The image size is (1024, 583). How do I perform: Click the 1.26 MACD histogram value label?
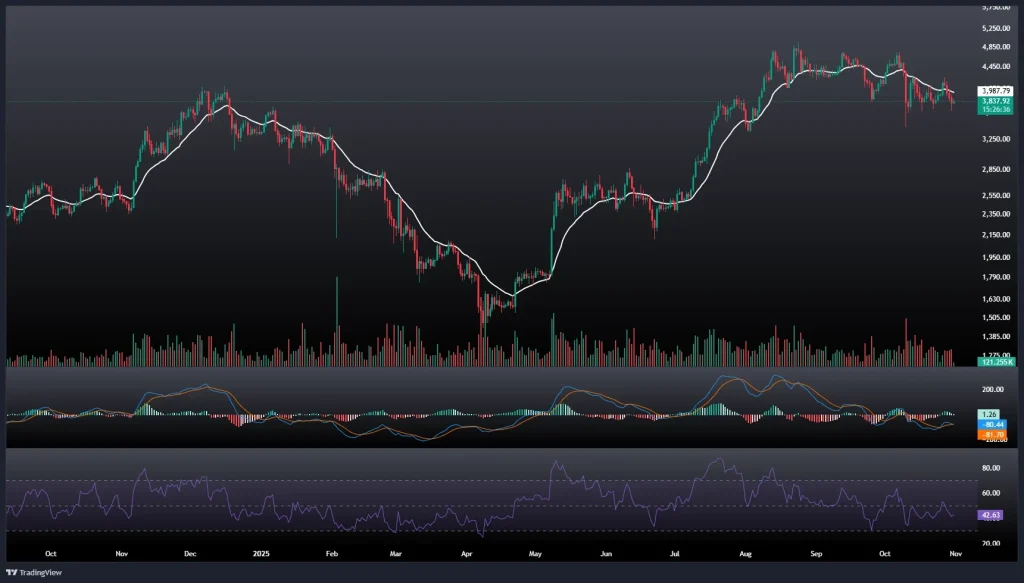pyautogui.click(x=990, y=413)
